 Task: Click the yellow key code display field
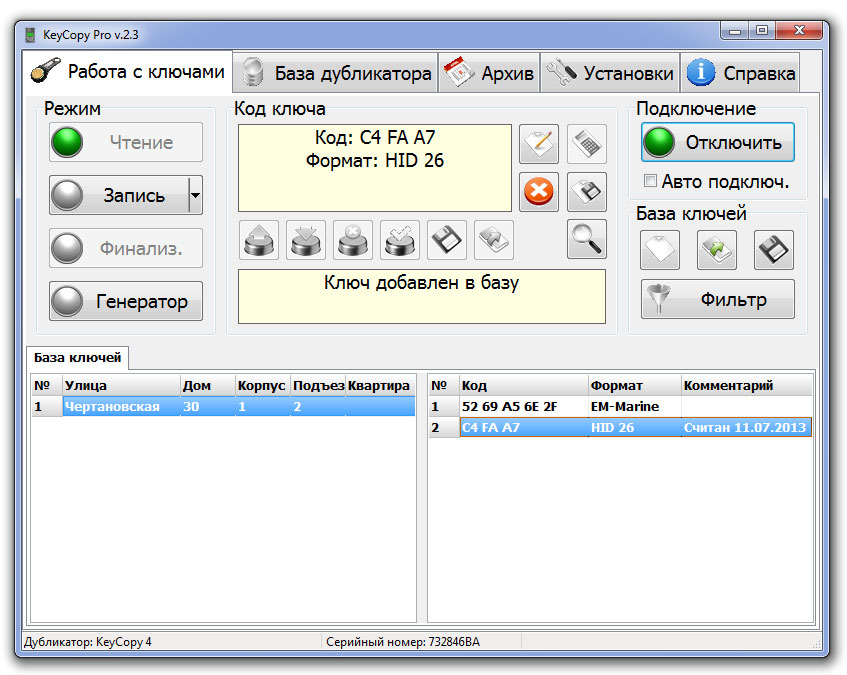375,168
